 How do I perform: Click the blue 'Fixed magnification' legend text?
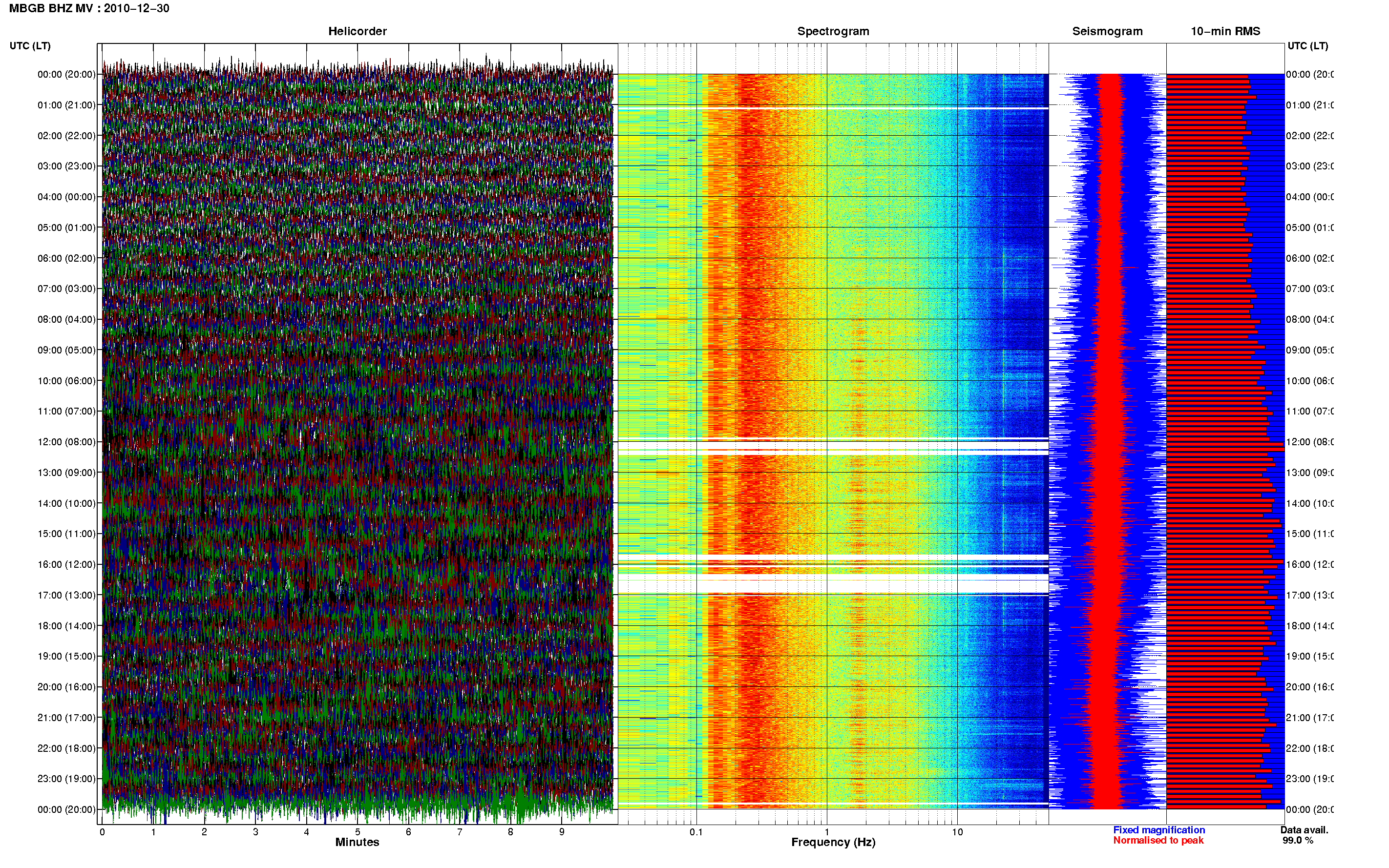coord(1159,830)
